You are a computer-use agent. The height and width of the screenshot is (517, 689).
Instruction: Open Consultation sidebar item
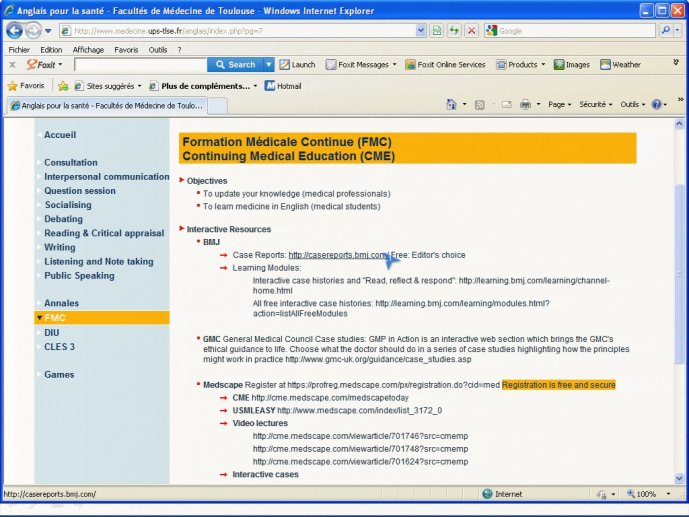[71, 163]
